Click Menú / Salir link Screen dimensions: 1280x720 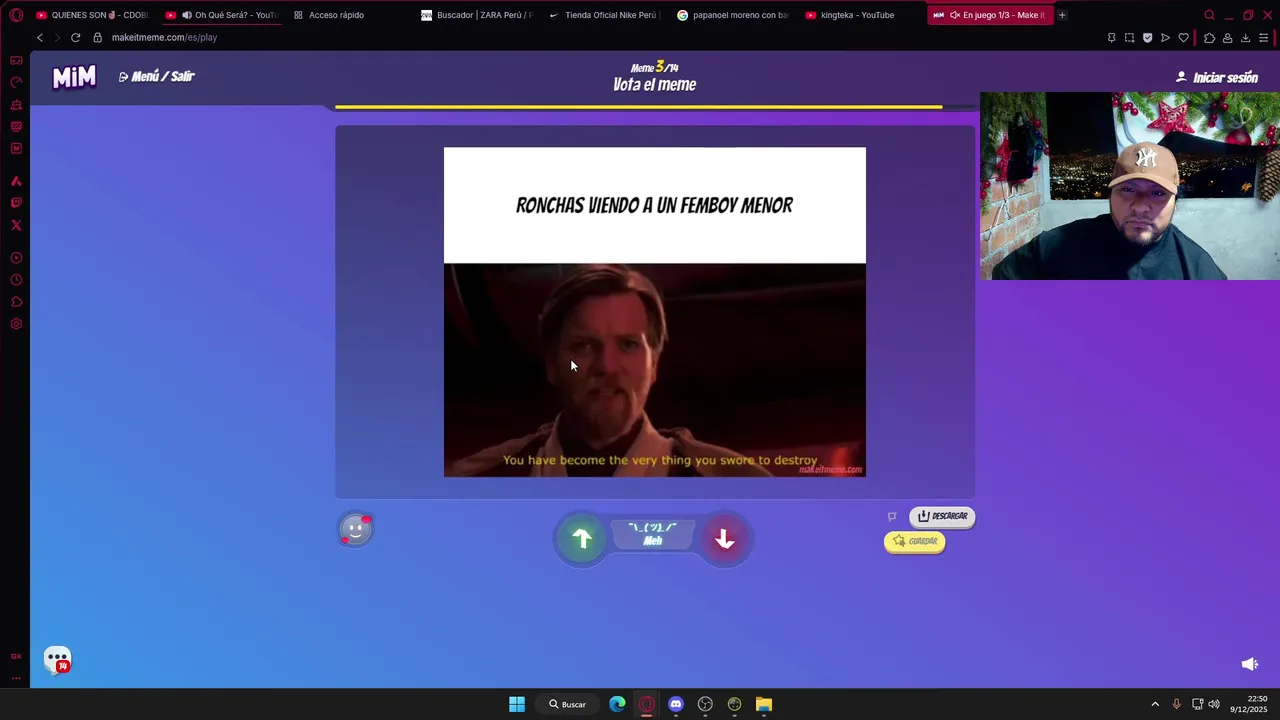(156, 76)
